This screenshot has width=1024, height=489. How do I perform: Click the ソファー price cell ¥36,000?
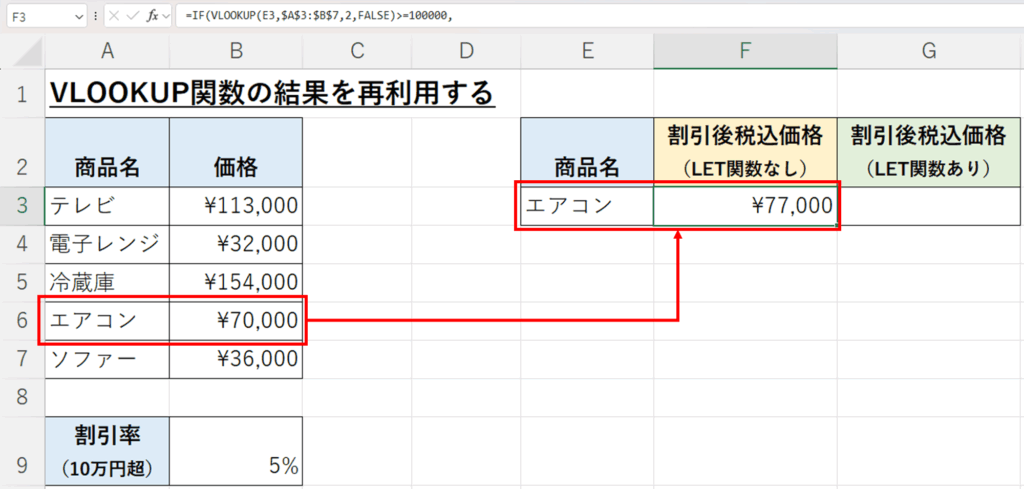pos(235,359)
